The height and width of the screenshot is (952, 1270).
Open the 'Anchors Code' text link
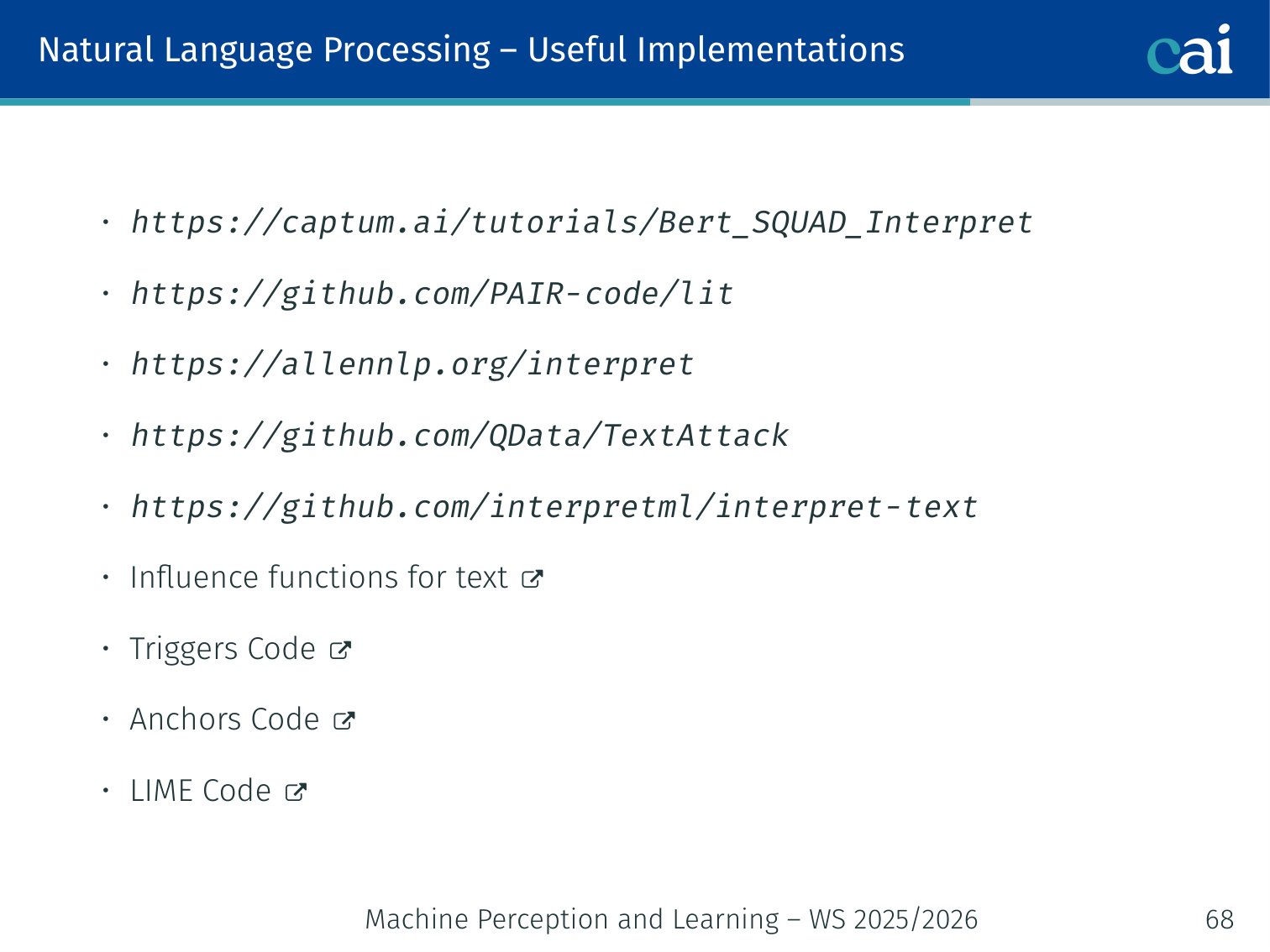click(224, 719)
